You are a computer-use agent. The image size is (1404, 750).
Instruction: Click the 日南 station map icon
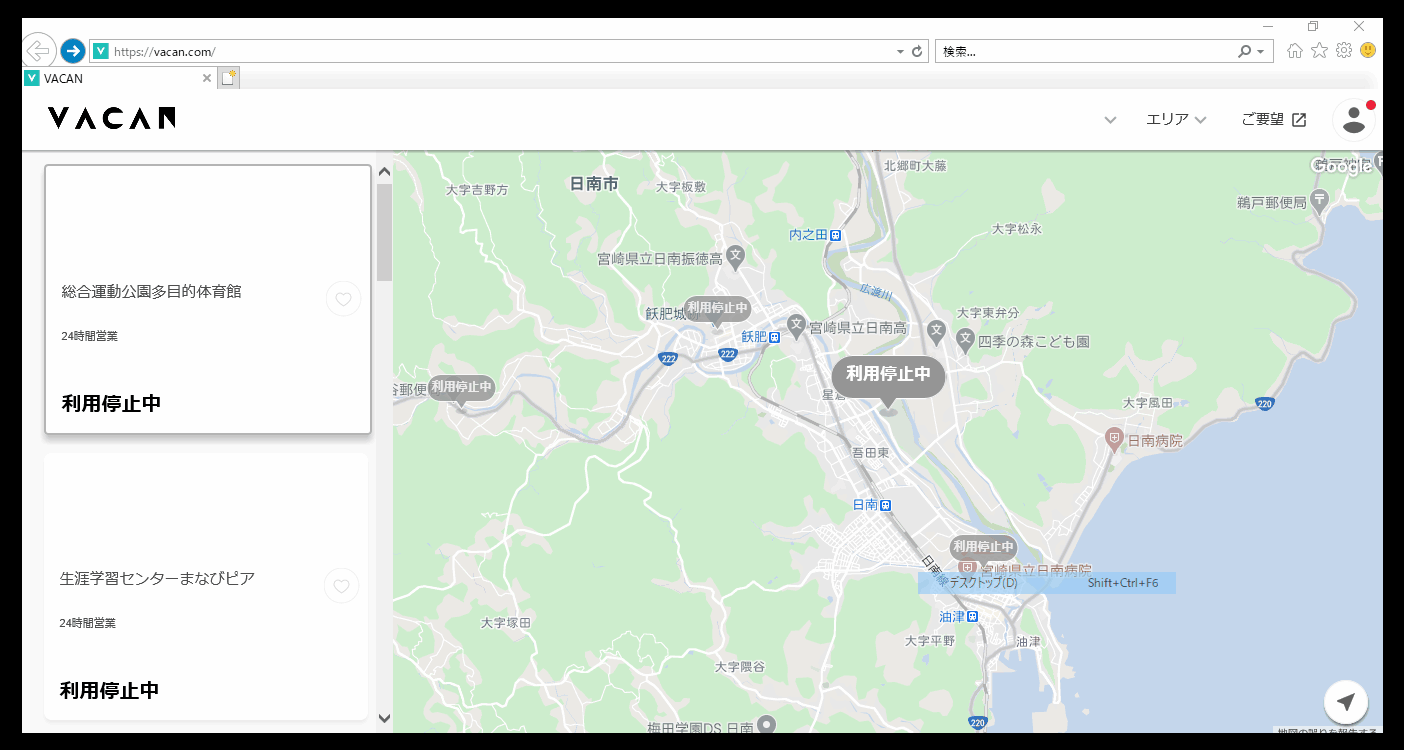point(886,505)
